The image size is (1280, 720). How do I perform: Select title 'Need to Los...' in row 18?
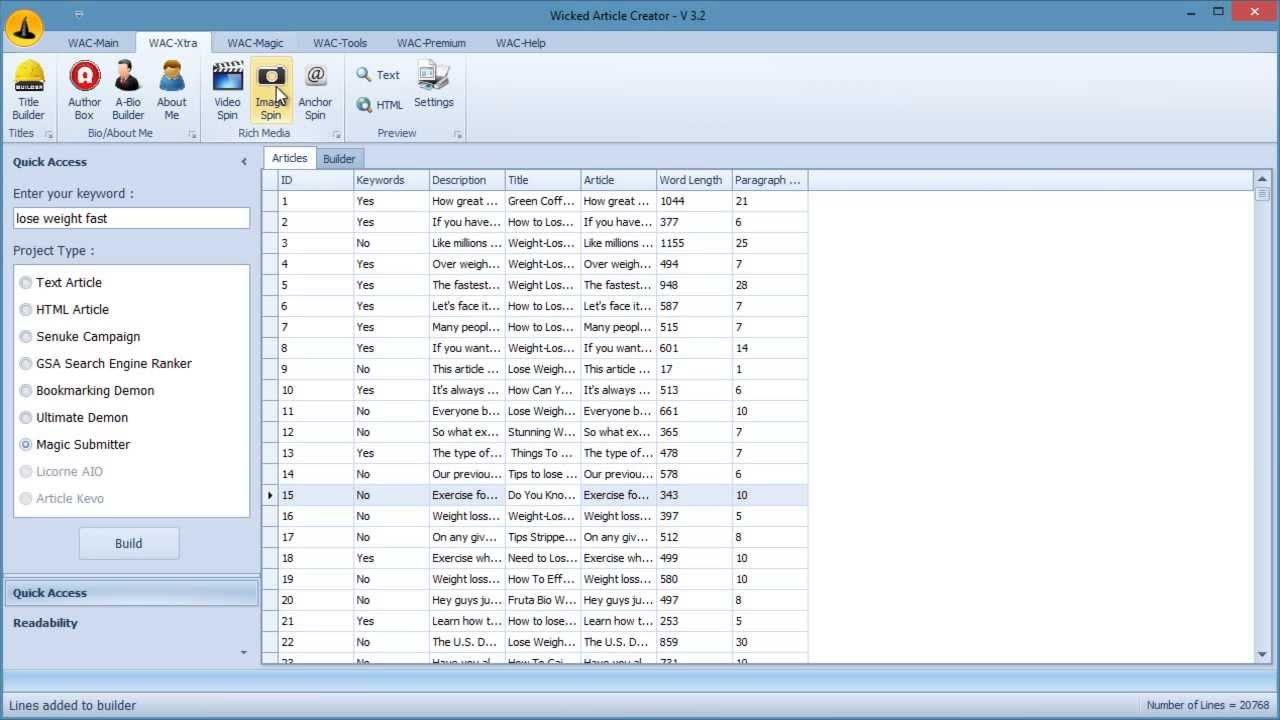542,558
